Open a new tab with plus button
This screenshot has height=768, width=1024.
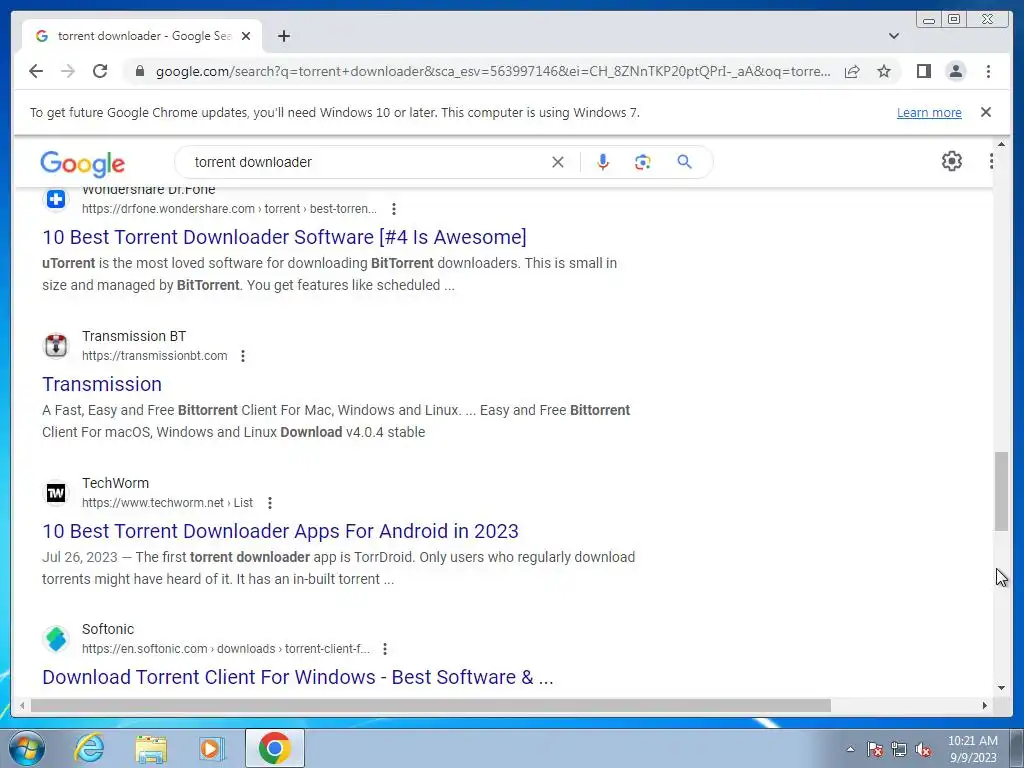283,36
